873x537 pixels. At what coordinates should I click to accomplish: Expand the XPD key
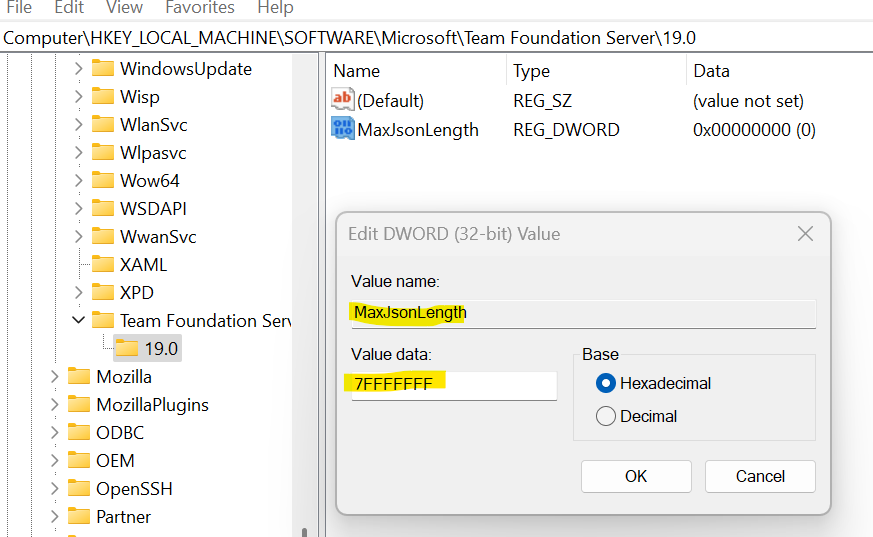click(x=79, y=292)
